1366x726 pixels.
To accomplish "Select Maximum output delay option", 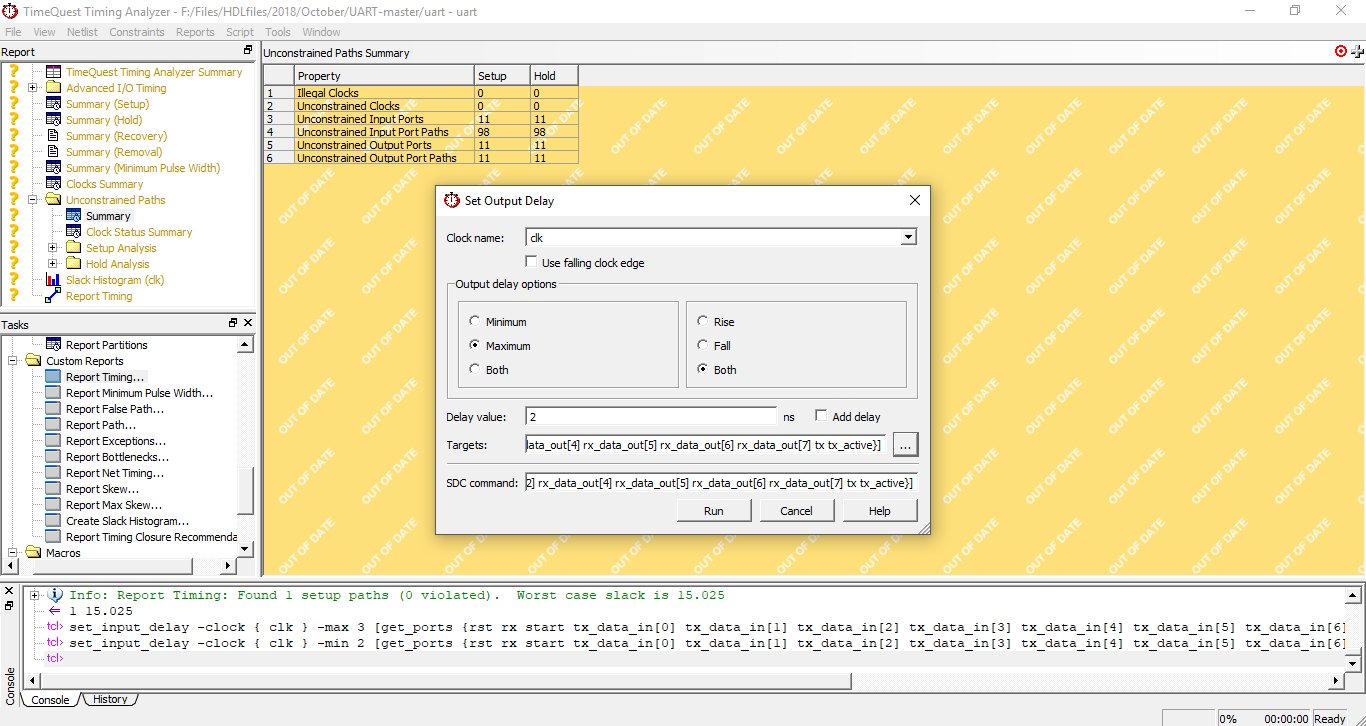I will (474, 346).
